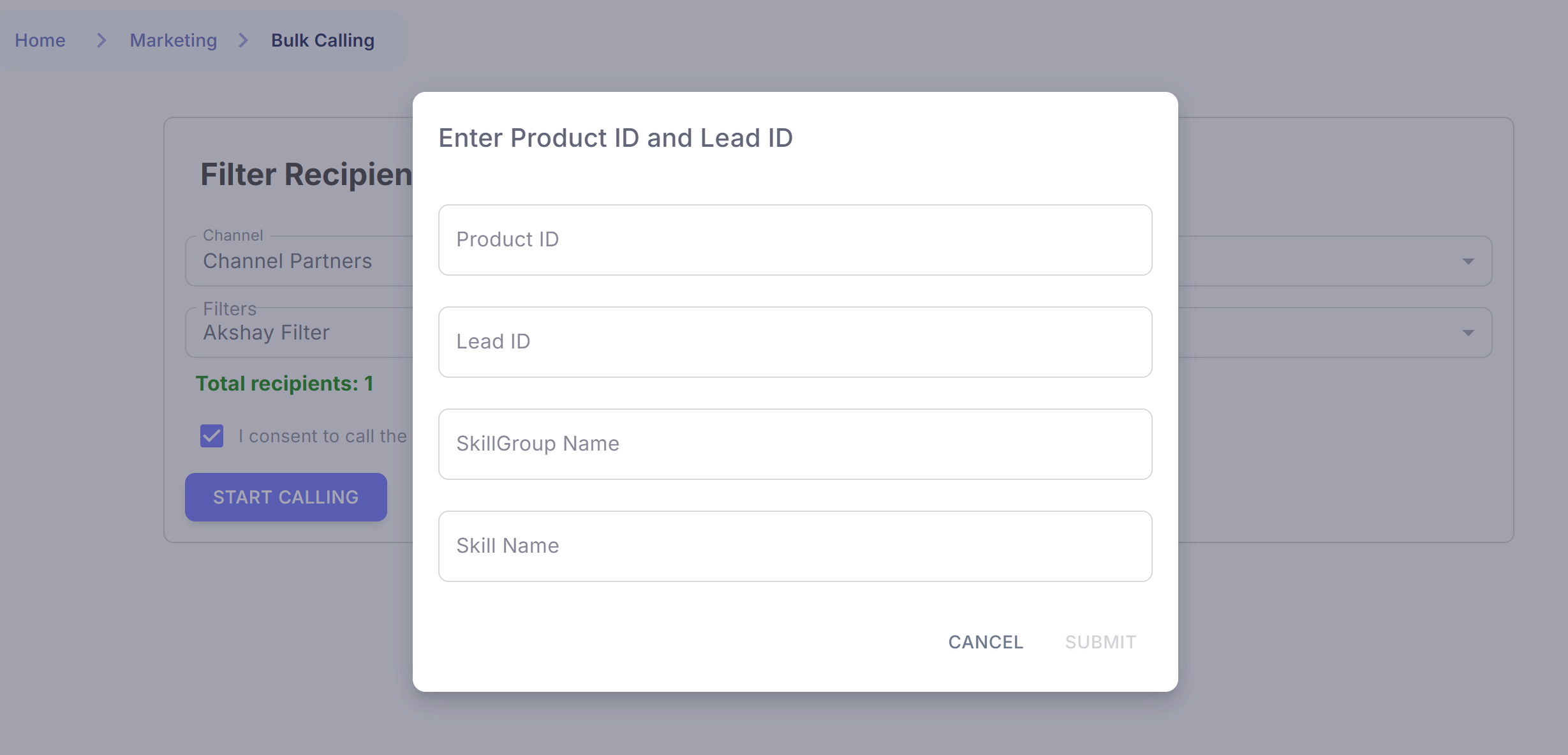Click the START CALLING button
This screenshot has height=755, width=1568.
pyautogui.click(x=286, y=497)
